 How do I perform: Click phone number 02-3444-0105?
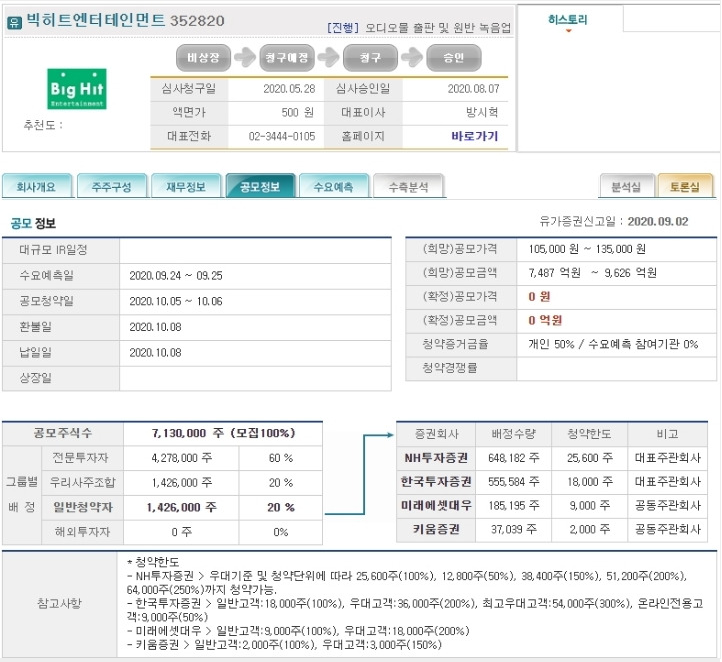tap(282, 136)
